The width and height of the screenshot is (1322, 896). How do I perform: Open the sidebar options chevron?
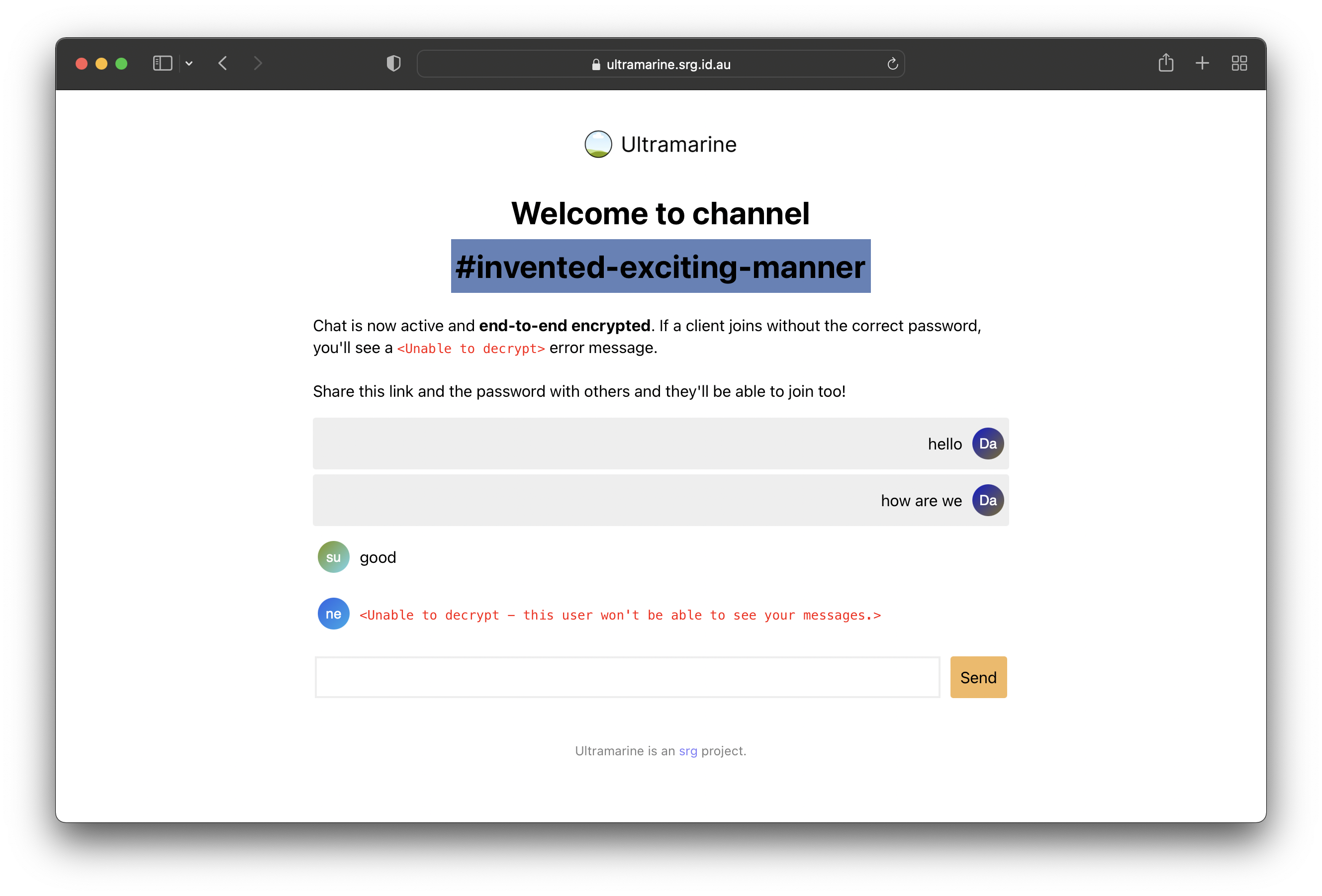pyautogui.click(x=189, y=63)
